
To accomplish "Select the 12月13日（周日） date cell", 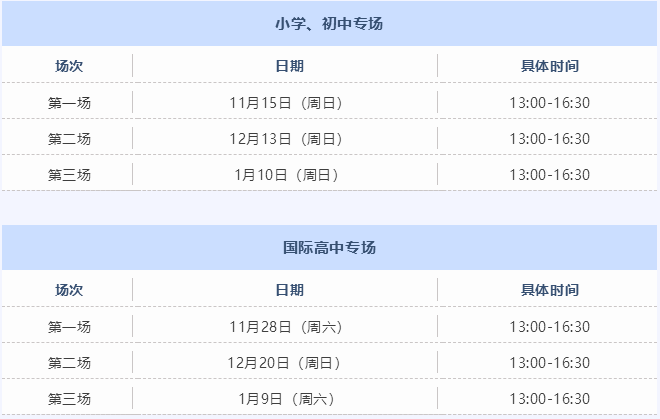I will click(285, 138).
